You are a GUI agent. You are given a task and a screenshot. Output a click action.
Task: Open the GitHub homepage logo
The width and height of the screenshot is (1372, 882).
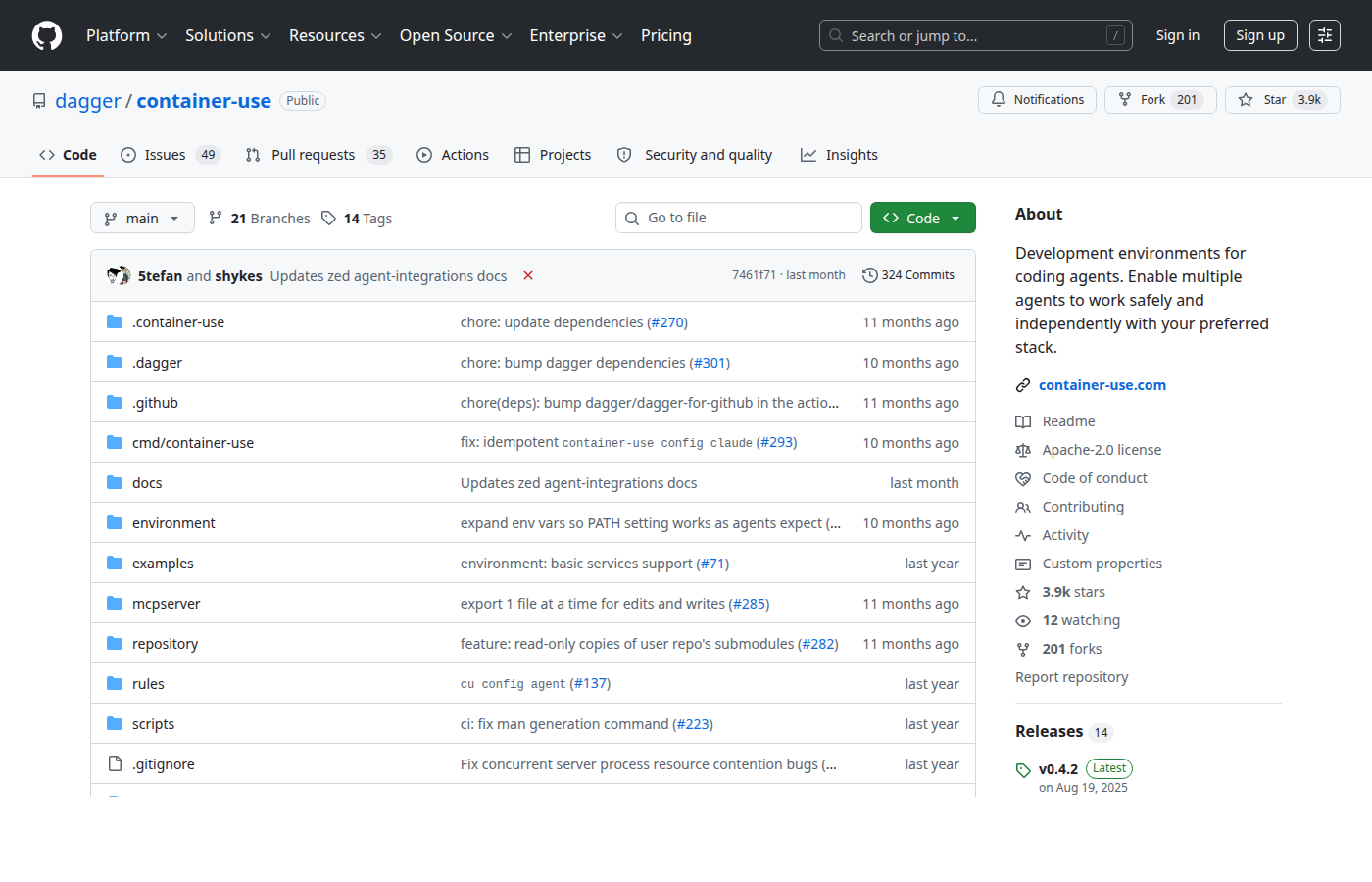click(x=47, y=35)
